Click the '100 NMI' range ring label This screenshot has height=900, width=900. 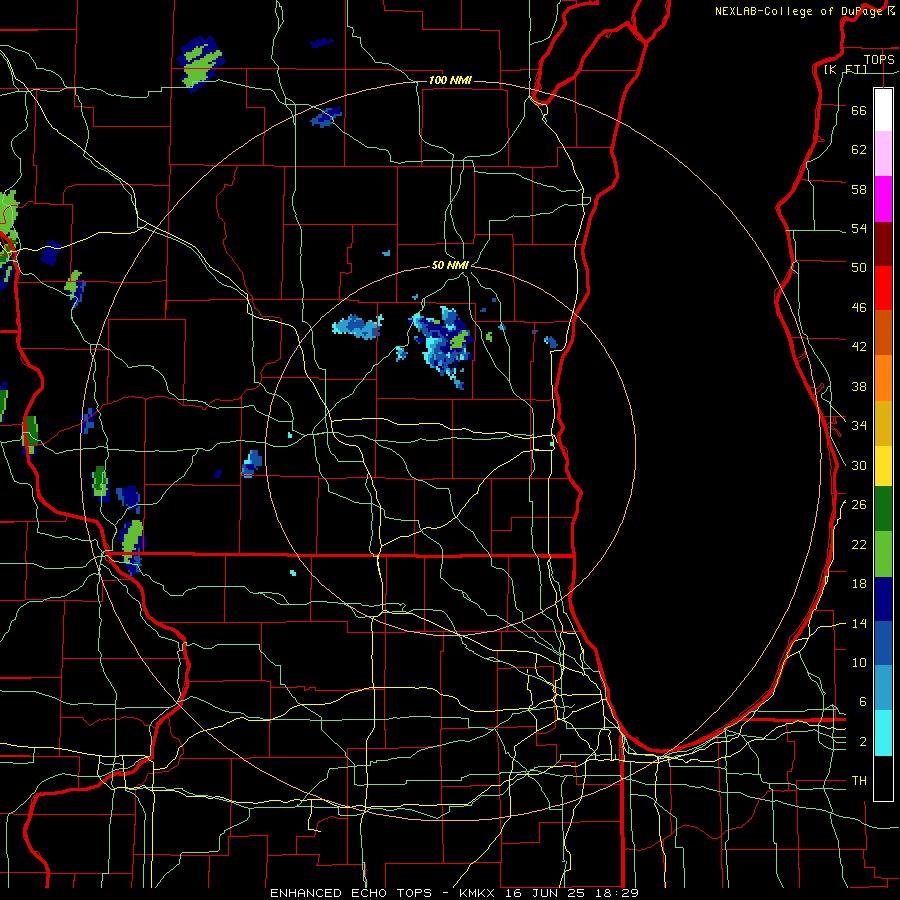(450, 80)
